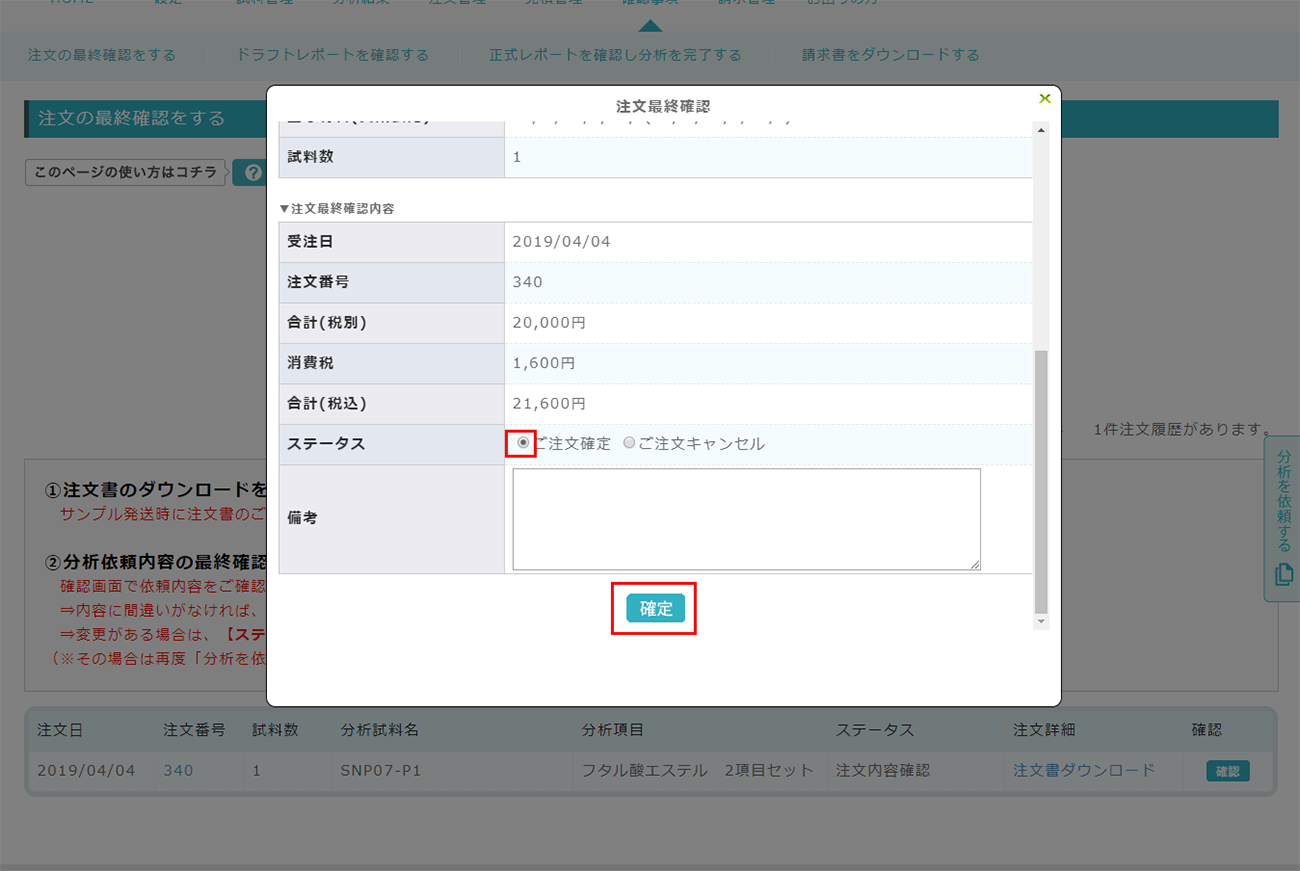1300x871 pixels.
Task: Click the 注文内容確認 status cell
Action: tap(882, 770)
